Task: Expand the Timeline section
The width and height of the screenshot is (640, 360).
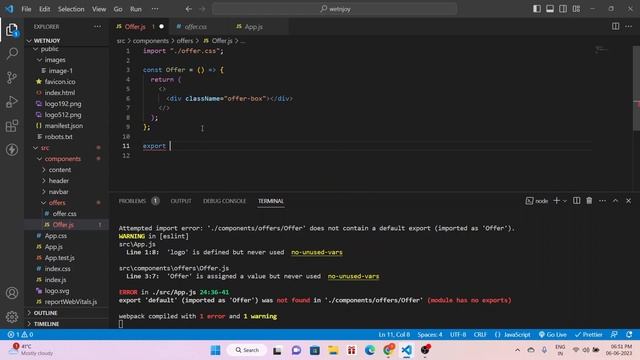Action: (46, 324)
